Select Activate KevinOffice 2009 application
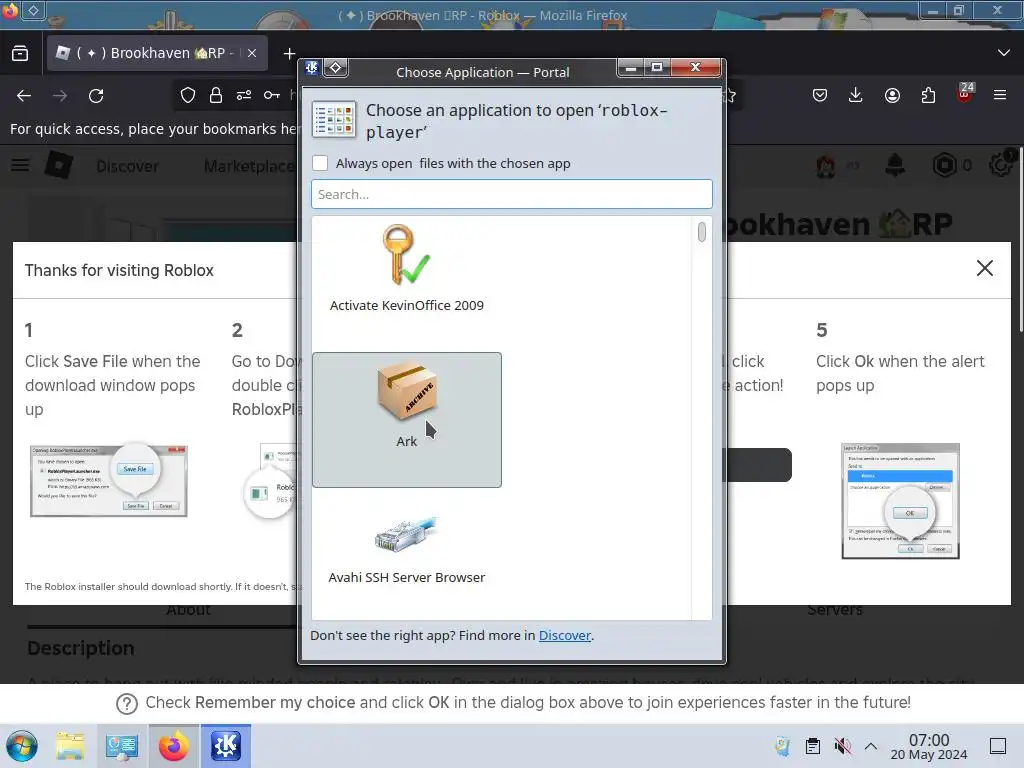 tap(406, 270)
